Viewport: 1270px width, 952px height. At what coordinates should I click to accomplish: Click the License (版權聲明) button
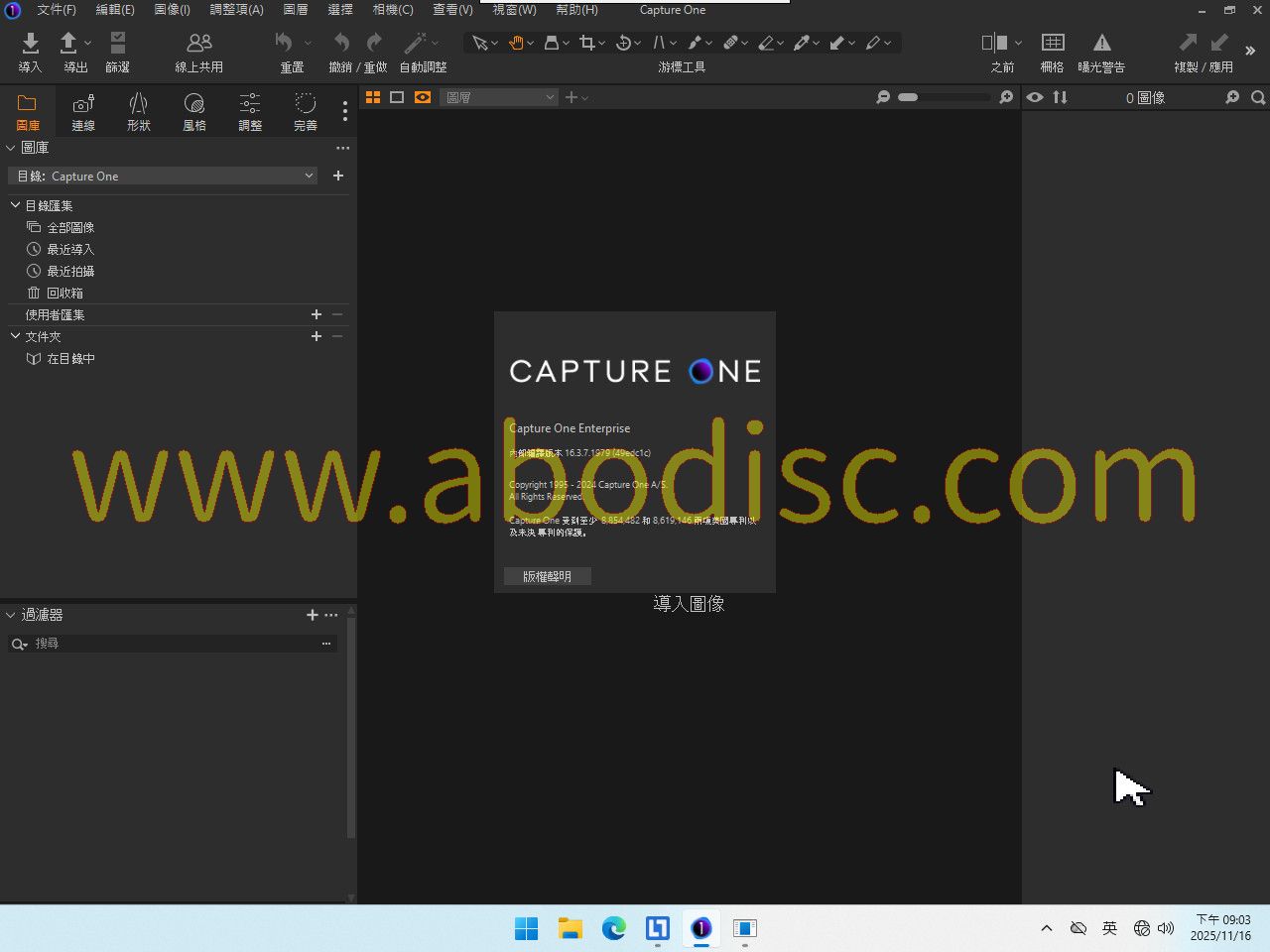point(547,576)
